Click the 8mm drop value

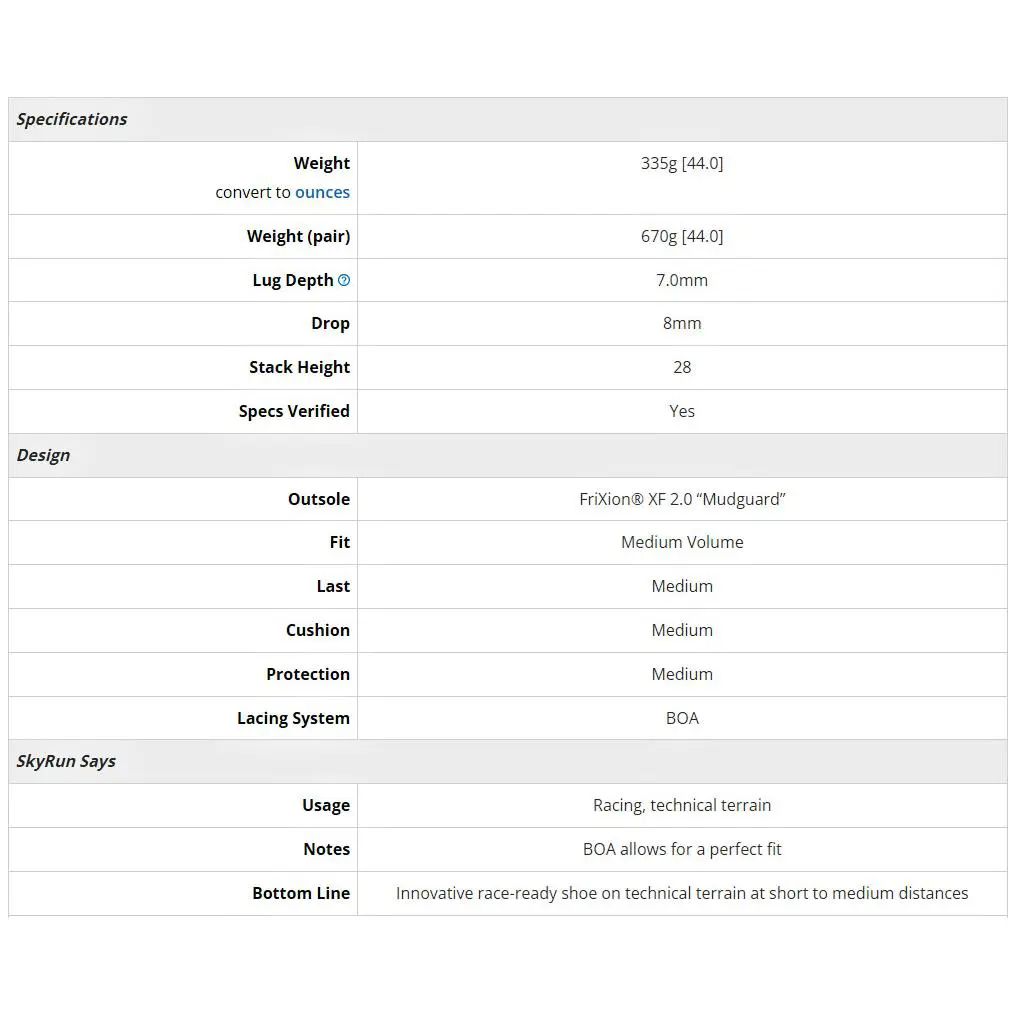point(682,323)
